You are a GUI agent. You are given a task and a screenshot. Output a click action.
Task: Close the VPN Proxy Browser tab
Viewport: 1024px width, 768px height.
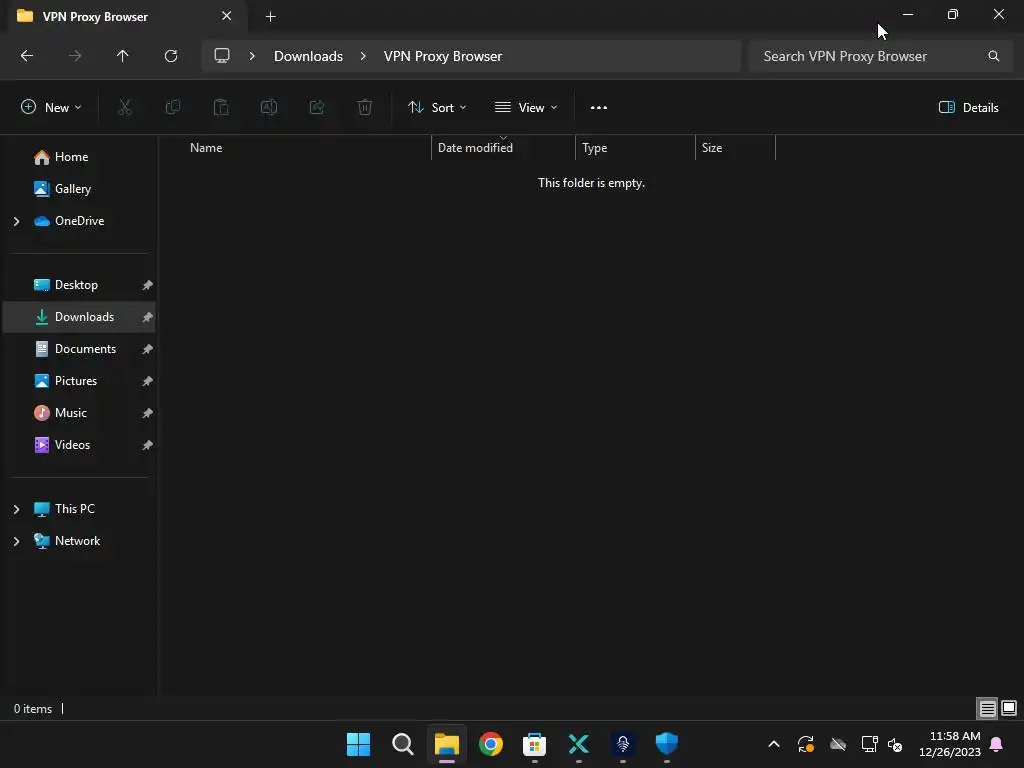[227, 16]
